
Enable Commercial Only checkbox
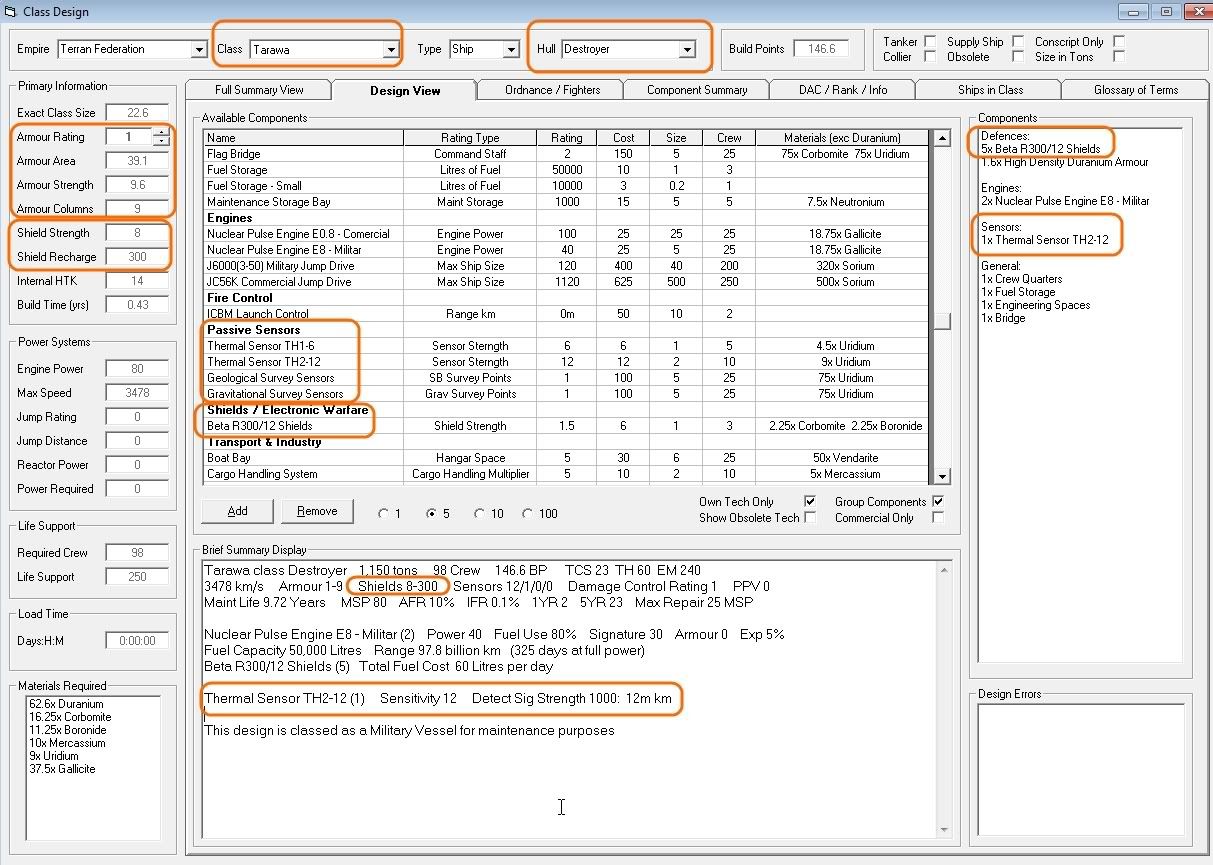(x=938, y=517)
